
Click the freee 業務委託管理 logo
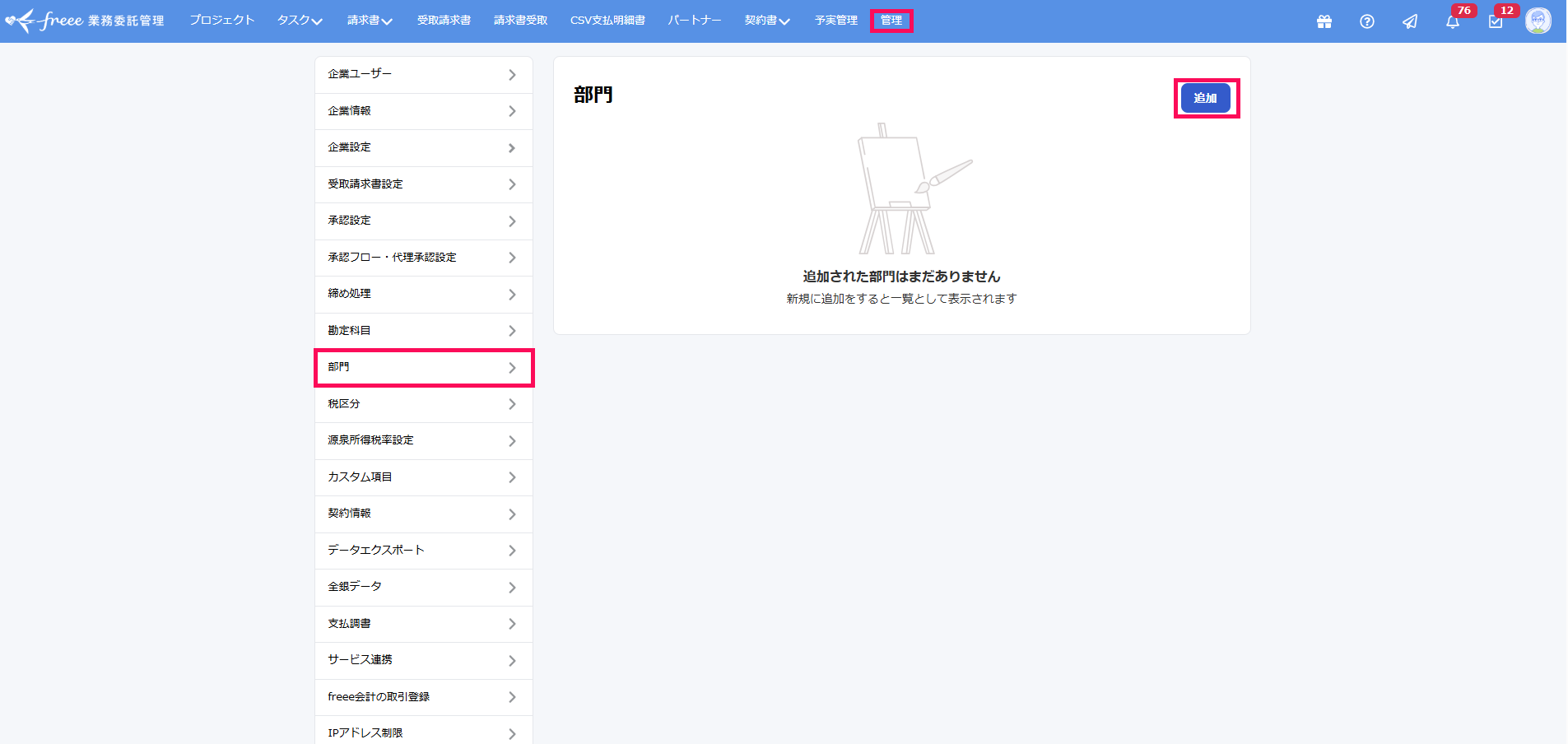pos(84,21)
